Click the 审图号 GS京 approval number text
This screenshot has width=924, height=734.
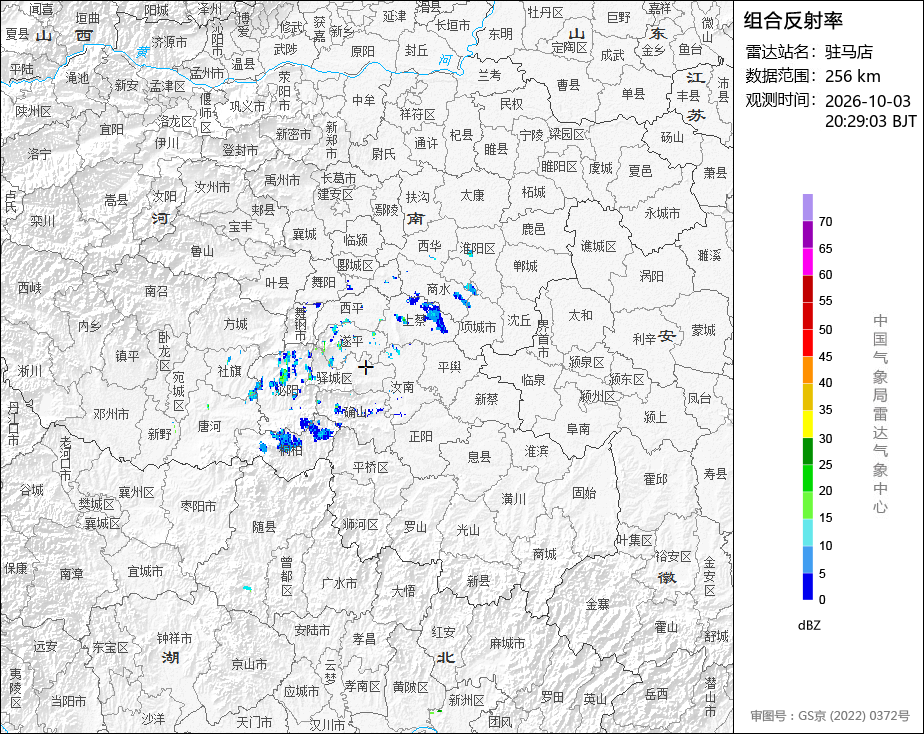click(x=830, y=716)
